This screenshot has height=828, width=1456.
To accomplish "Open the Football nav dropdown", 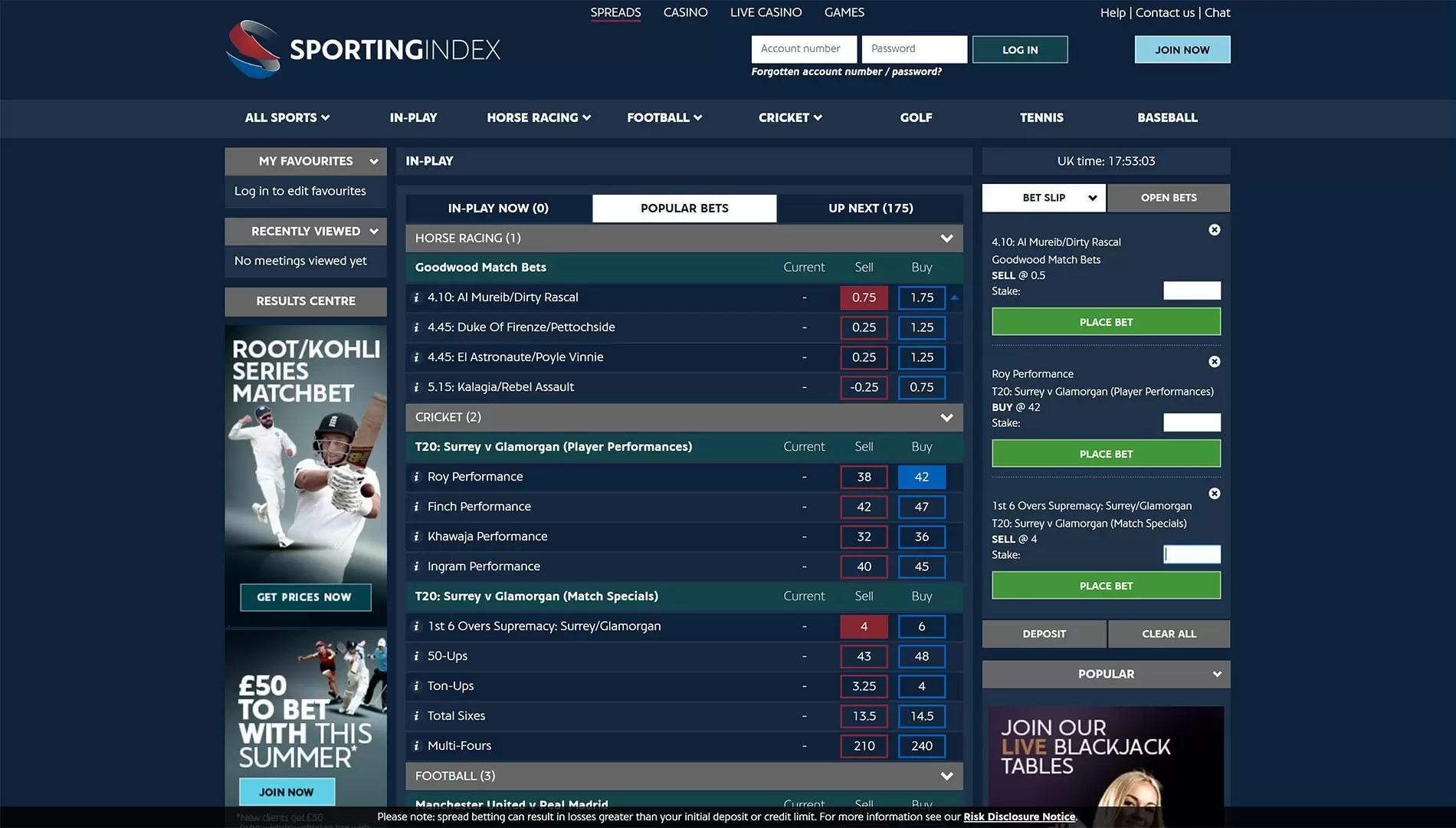I will point(664,118).
